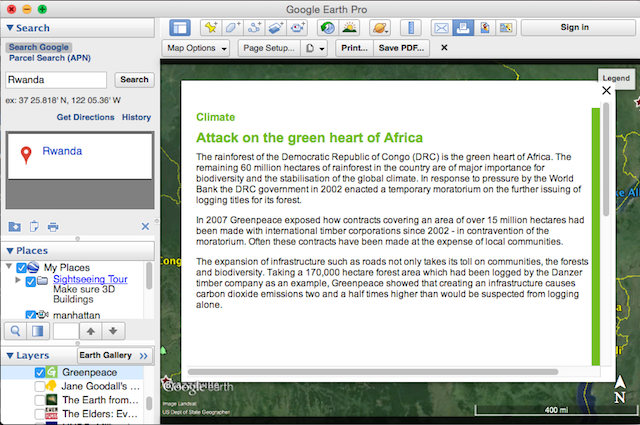Enable Jane Goodall's layer checkbox
Screen dimensions: 640x425
pos(40,386)
